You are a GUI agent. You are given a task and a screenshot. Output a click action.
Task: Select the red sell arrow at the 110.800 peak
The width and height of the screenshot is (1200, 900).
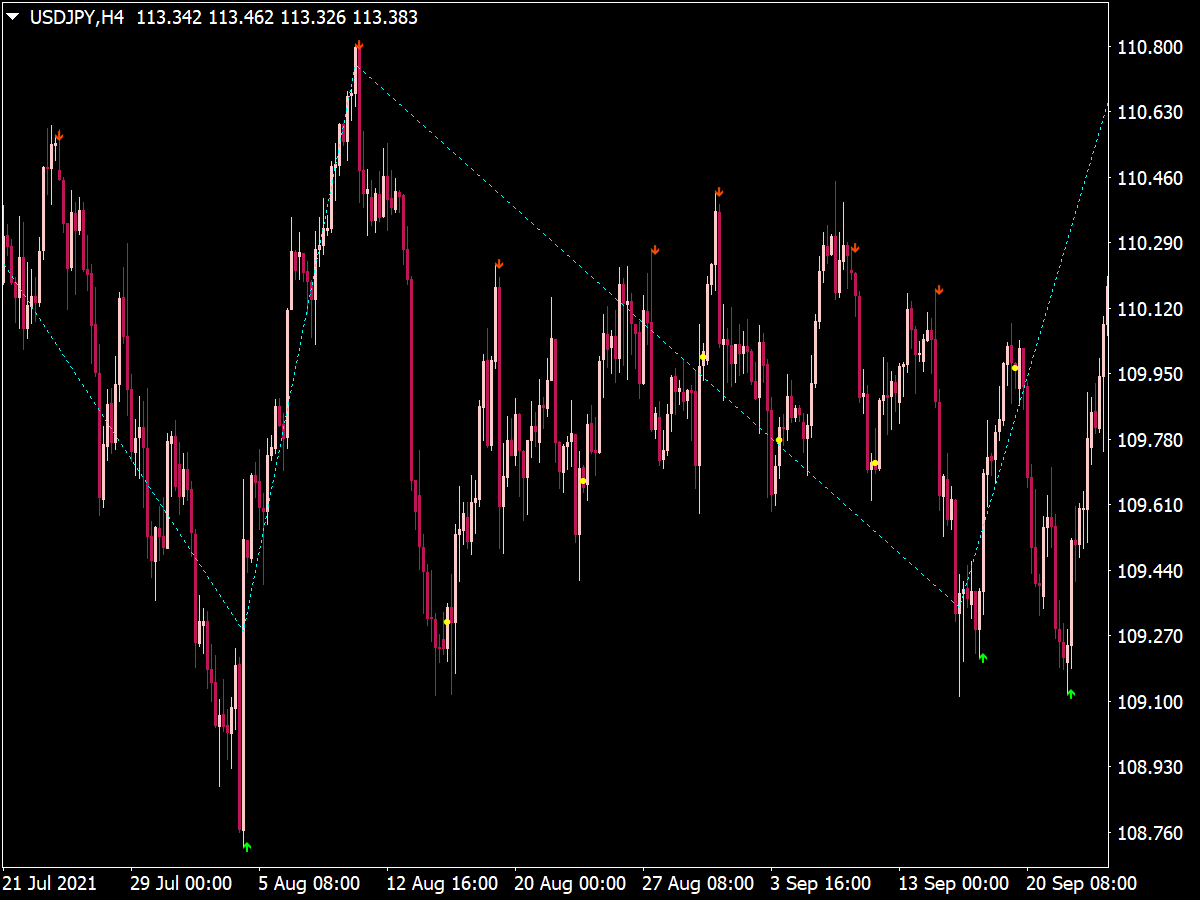click(x=359, y=46)
